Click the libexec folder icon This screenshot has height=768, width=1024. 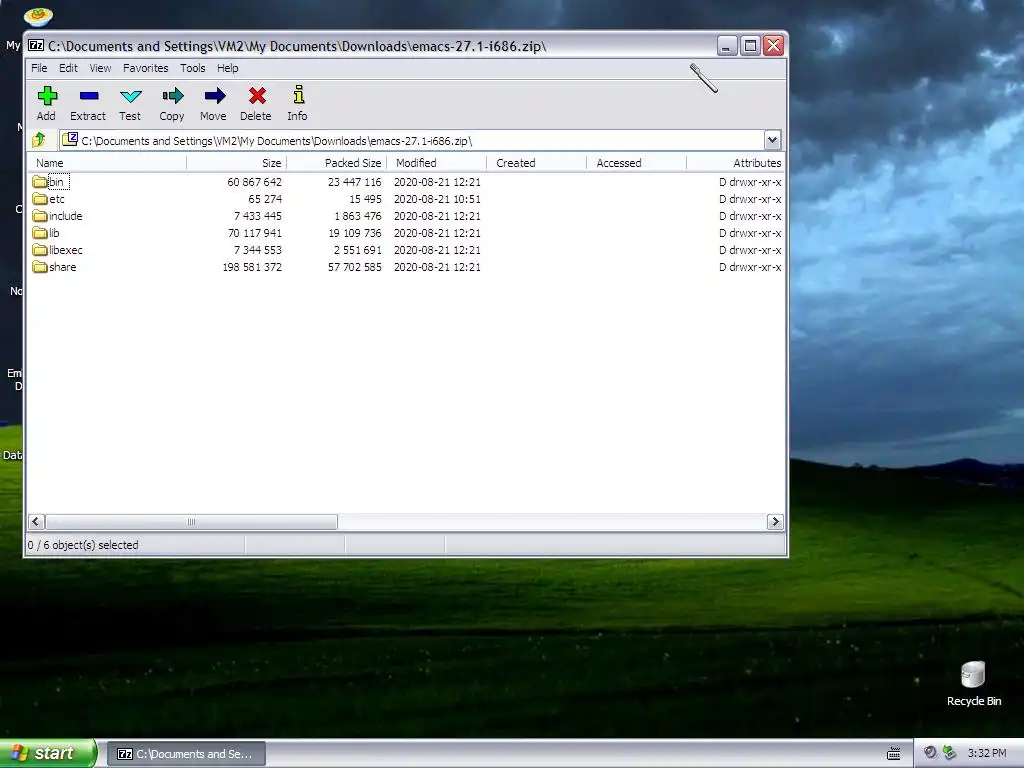pyautogui.click(x=40, y=250)
